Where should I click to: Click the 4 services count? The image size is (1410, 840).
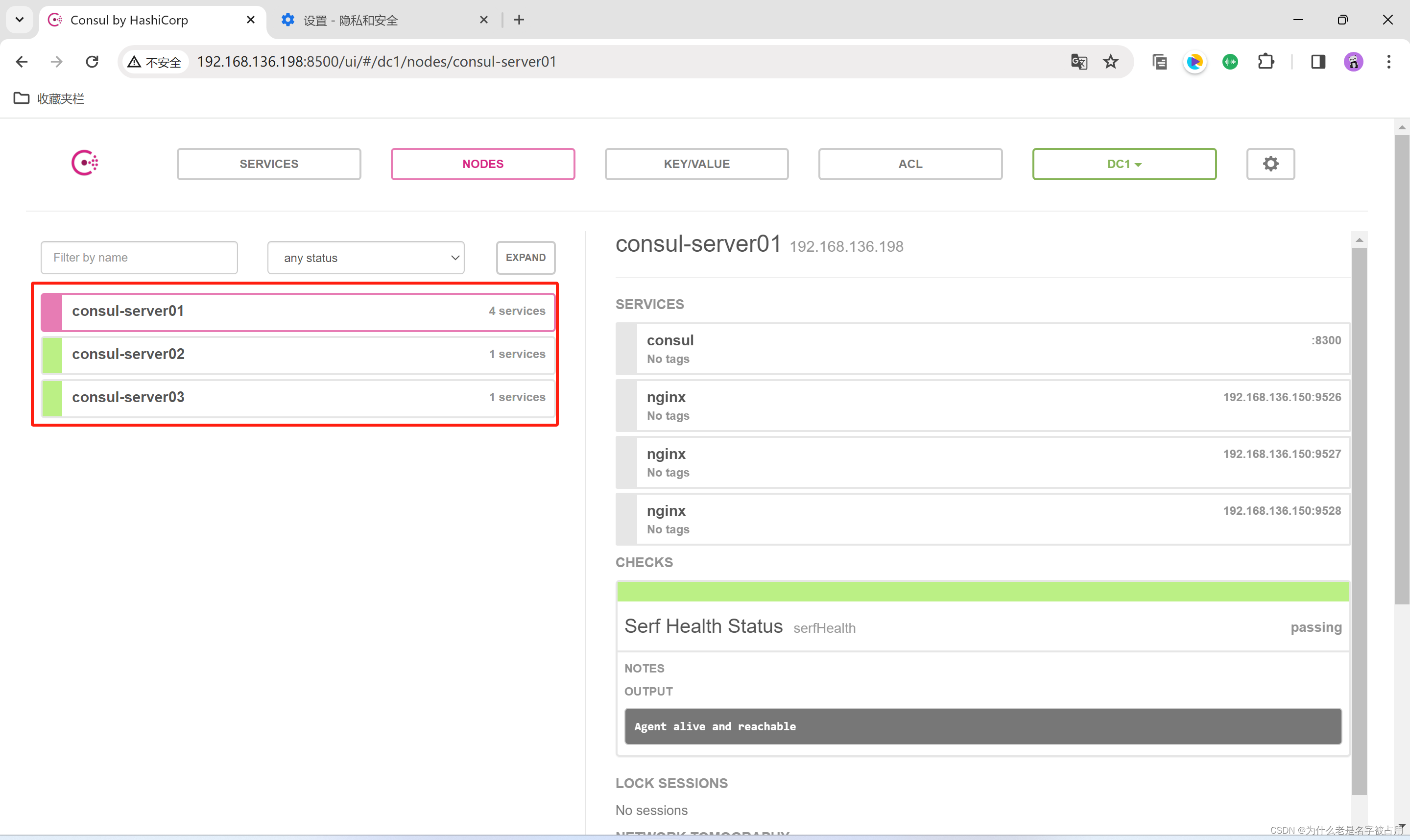pyautogui.click(x=517, y=312)
